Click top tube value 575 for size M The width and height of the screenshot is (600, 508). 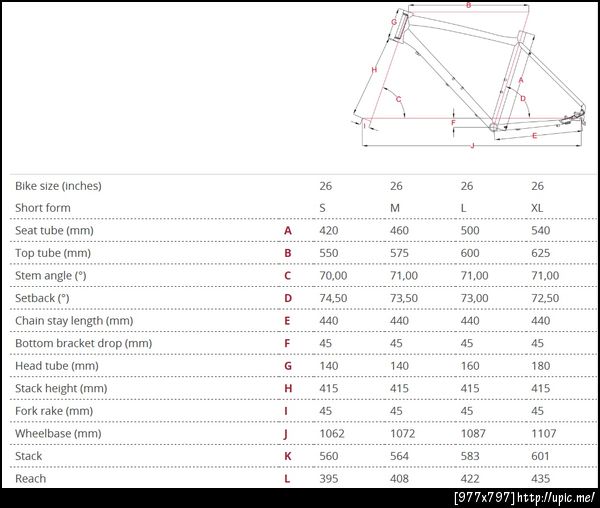399,253
